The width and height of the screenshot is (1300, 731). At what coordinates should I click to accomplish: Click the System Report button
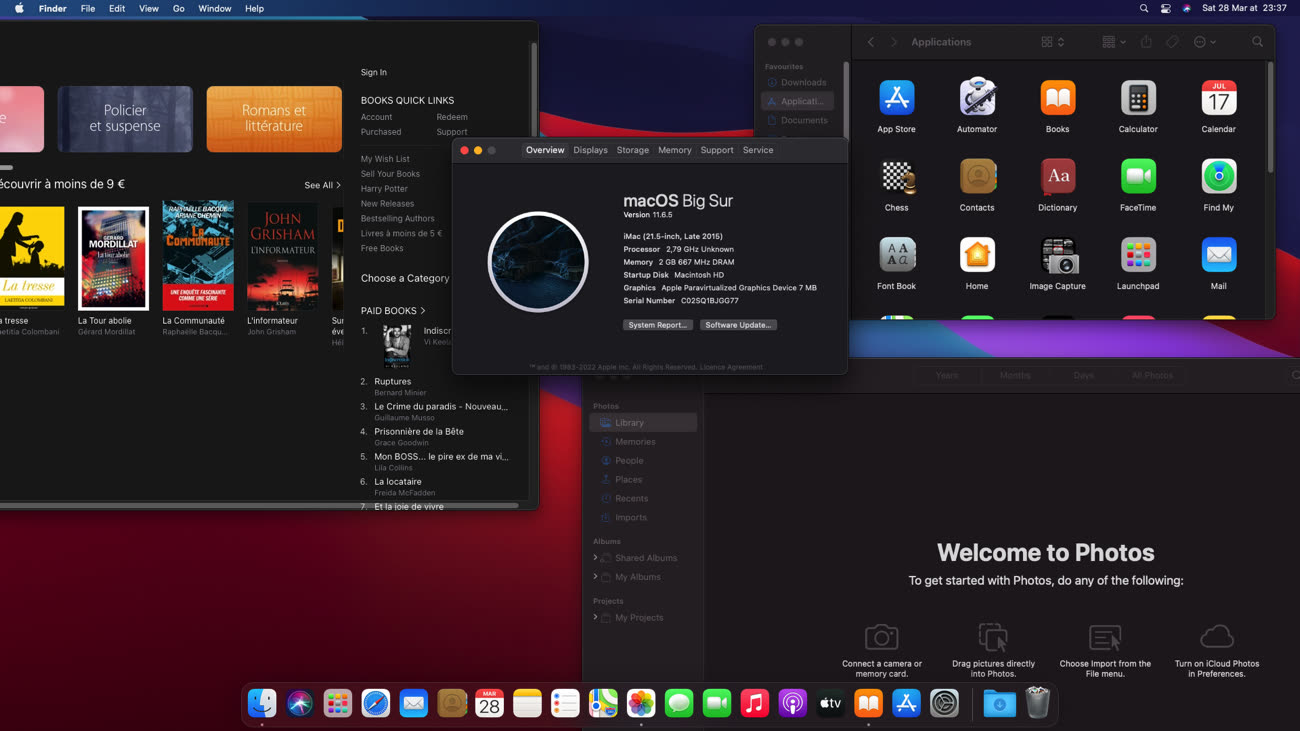657,325
